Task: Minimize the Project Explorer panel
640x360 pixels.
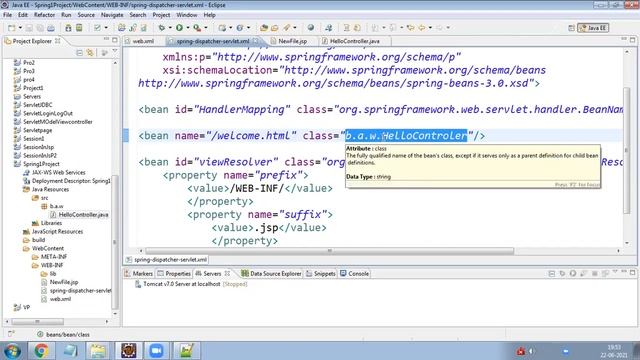Action: [106, 40]
